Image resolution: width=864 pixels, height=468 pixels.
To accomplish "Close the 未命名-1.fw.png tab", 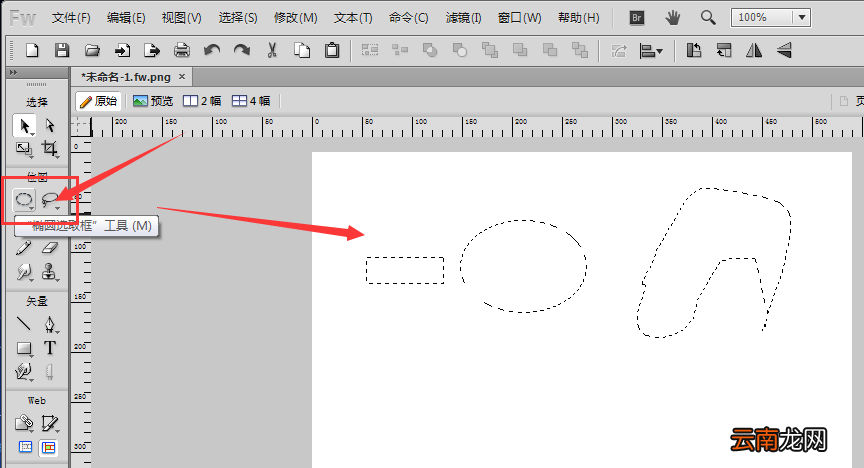I will coord(182,77).
